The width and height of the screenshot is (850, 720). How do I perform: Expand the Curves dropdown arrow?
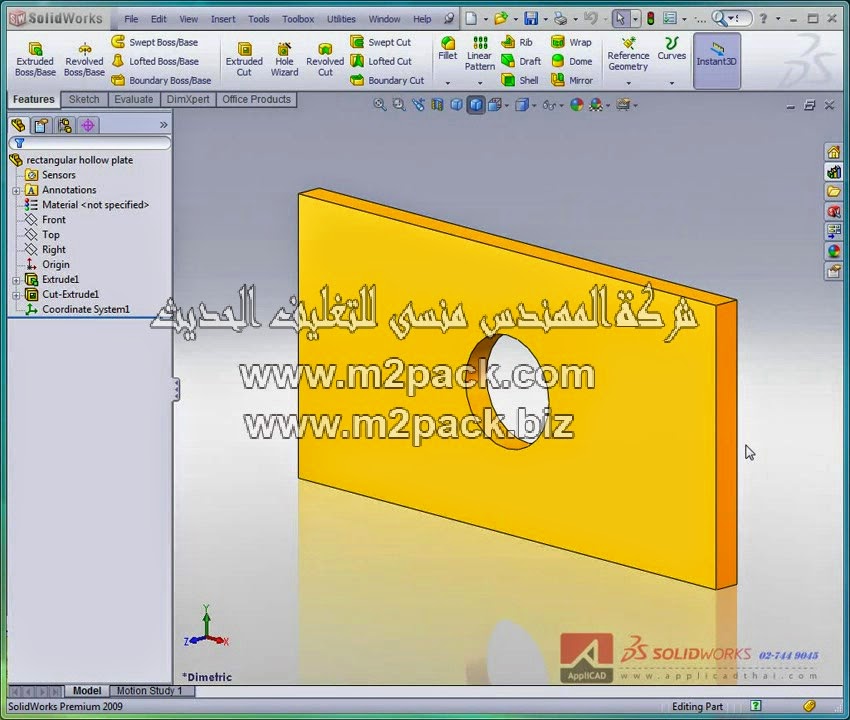point(672,83)
